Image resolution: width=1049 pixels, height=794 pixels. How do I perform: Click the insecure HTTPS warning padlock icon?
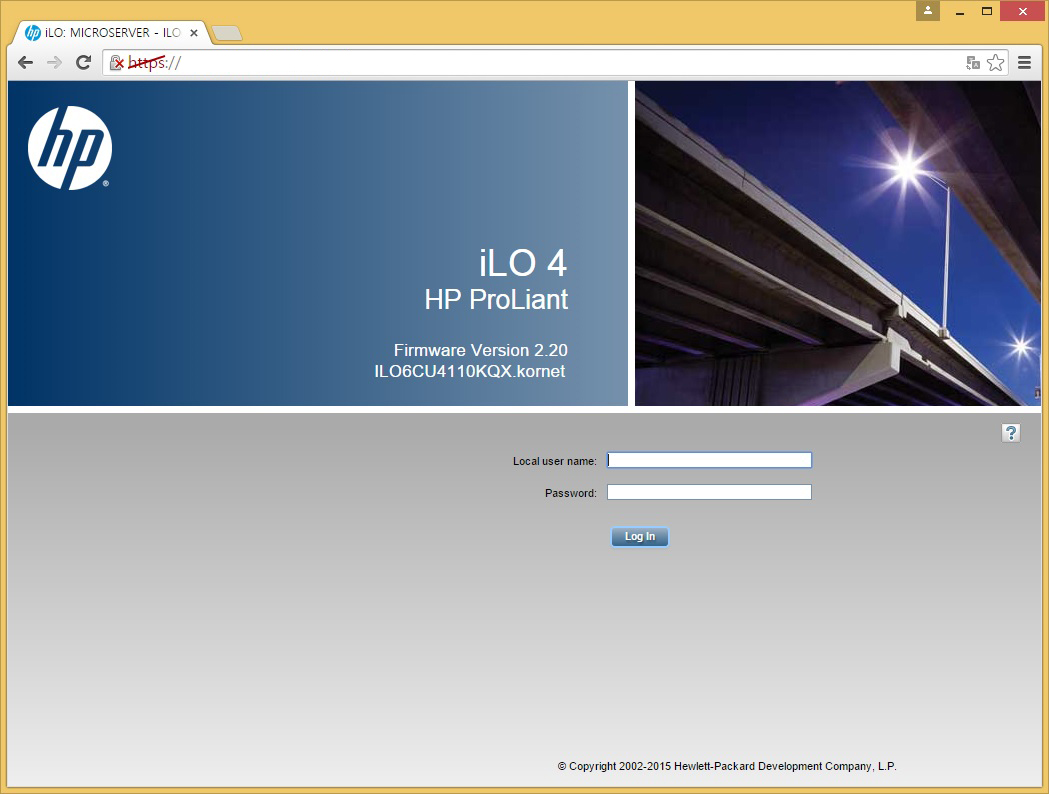click(117, 63)
